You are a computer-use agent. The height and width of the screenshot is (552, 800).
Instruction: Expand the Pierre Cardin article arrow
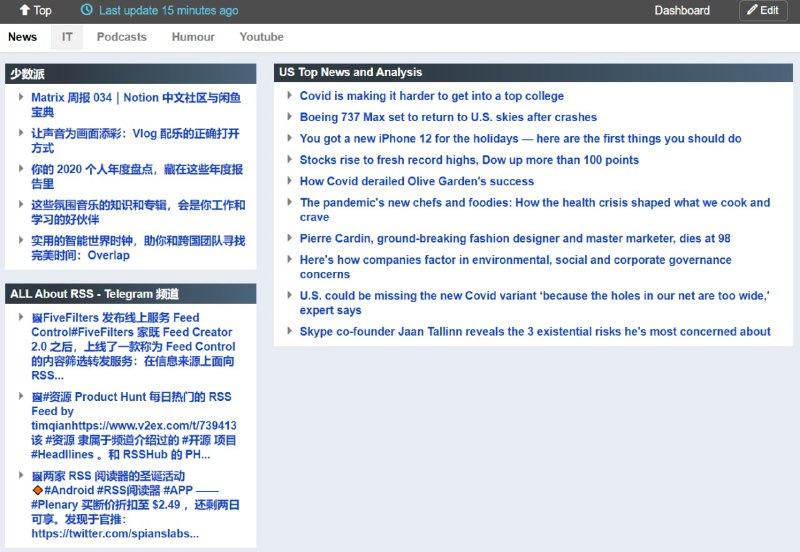click(x=289, y=239)
